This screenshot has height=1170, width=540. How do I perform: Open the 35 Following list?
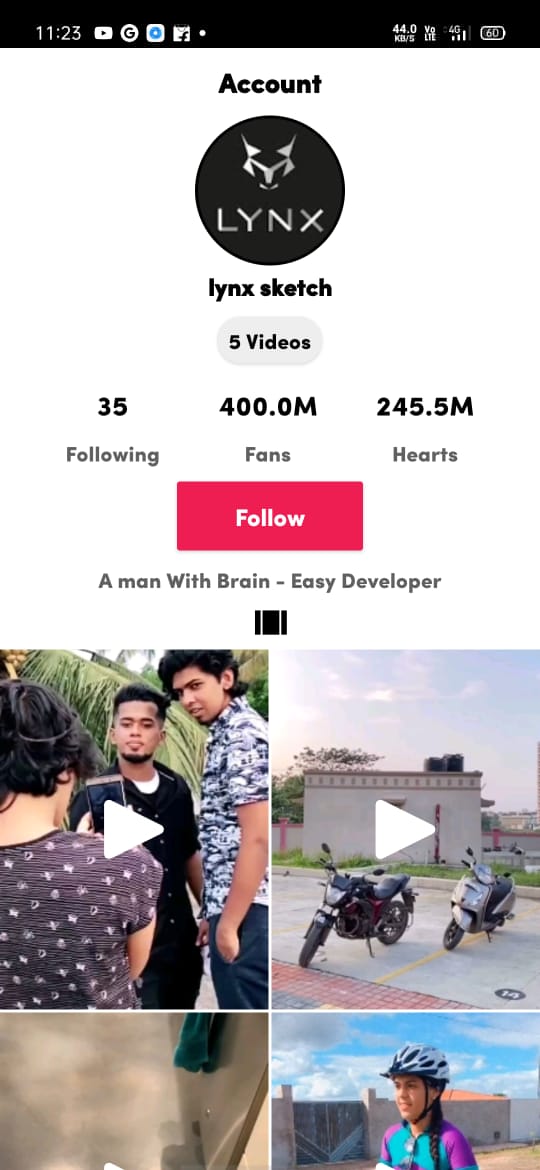[113, 429]
